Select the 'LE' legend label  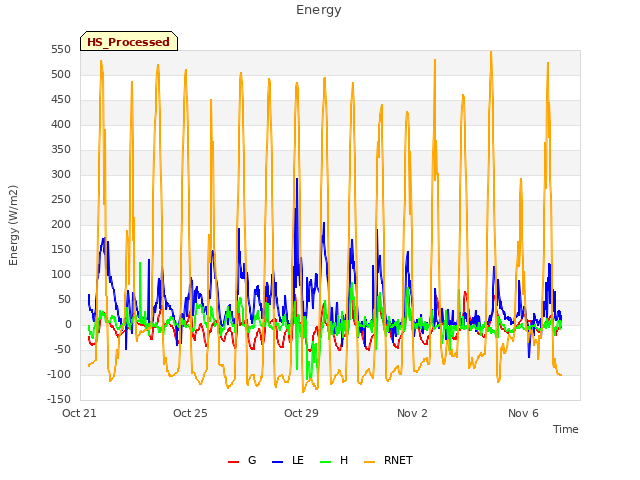pyautogui.click(x=298, y=460)
